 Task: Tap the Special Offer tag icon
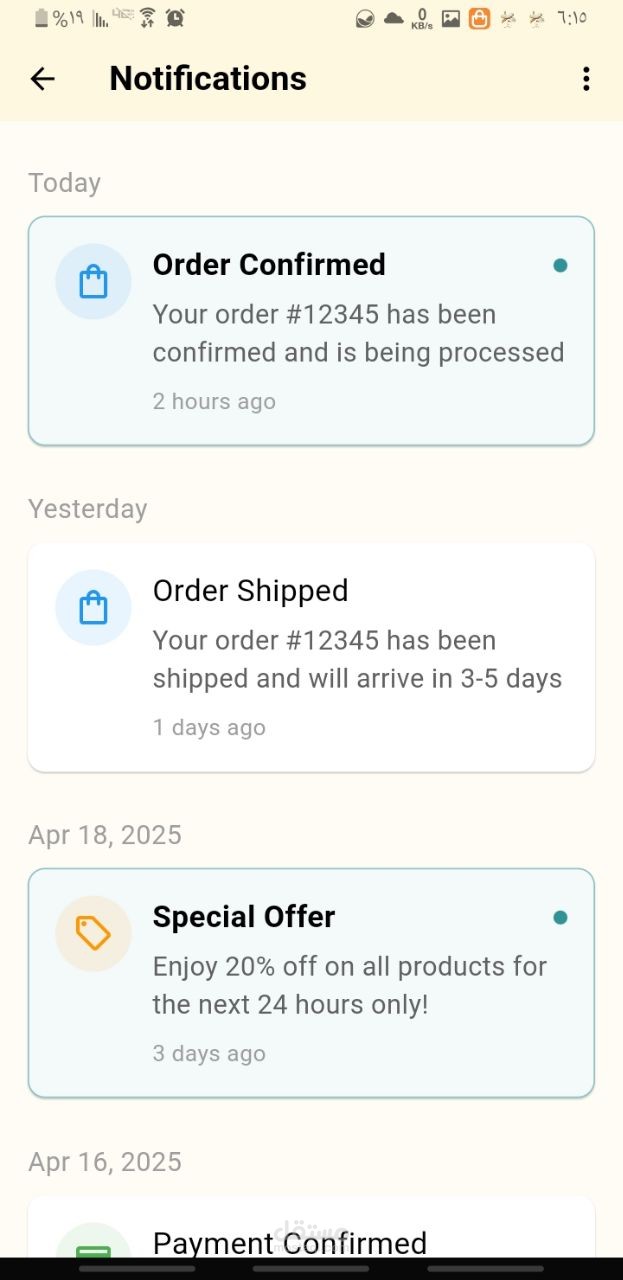click(x=93, y=934)
